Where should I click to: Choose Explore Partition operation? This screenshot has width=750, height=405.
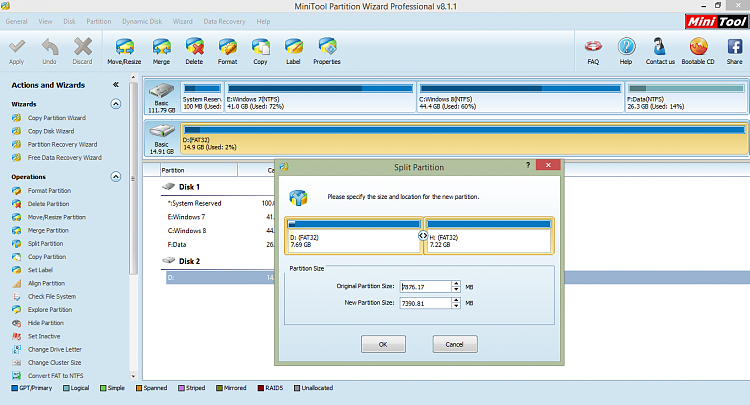(x=50, y=310)
